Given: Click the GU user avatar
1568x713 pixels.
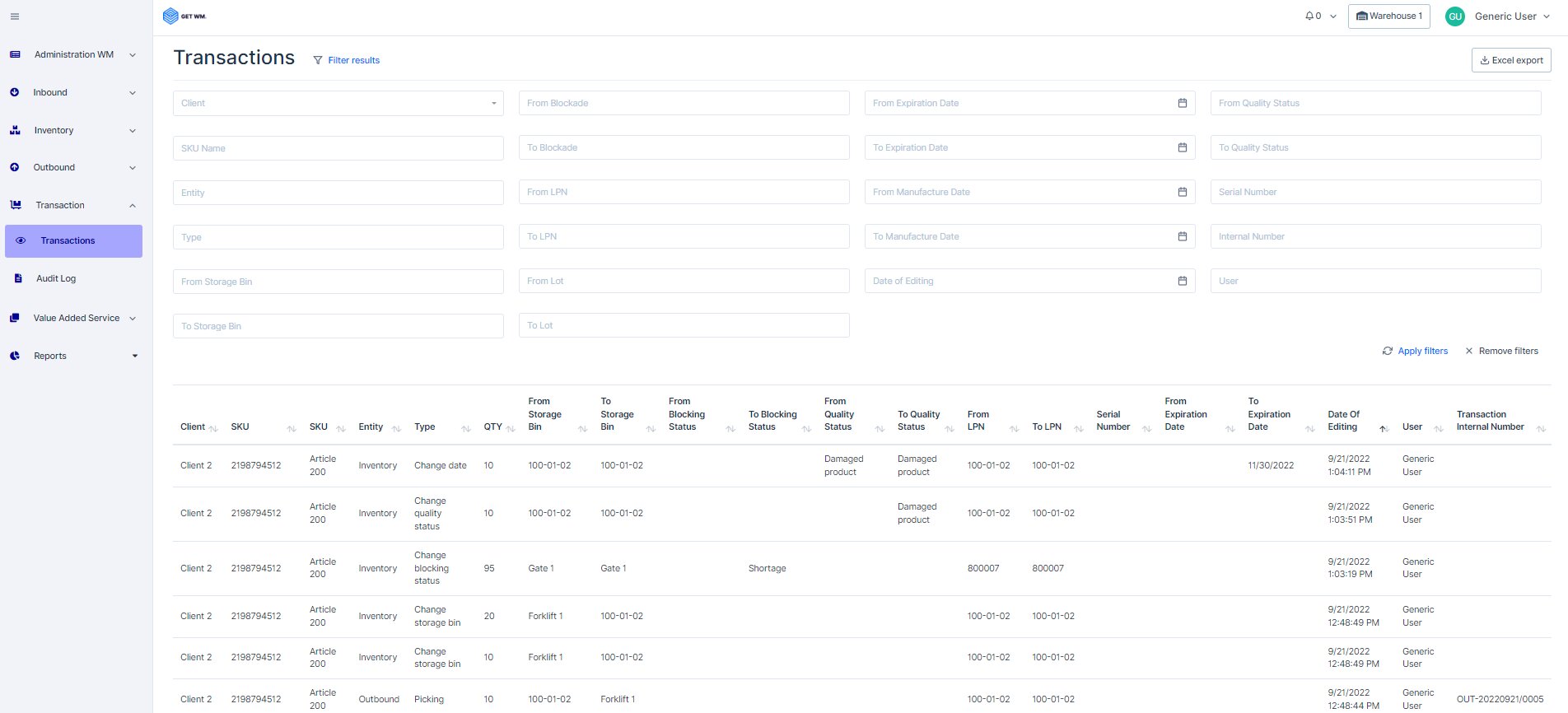Looking at the screenshot, I should coord(1455,16).
